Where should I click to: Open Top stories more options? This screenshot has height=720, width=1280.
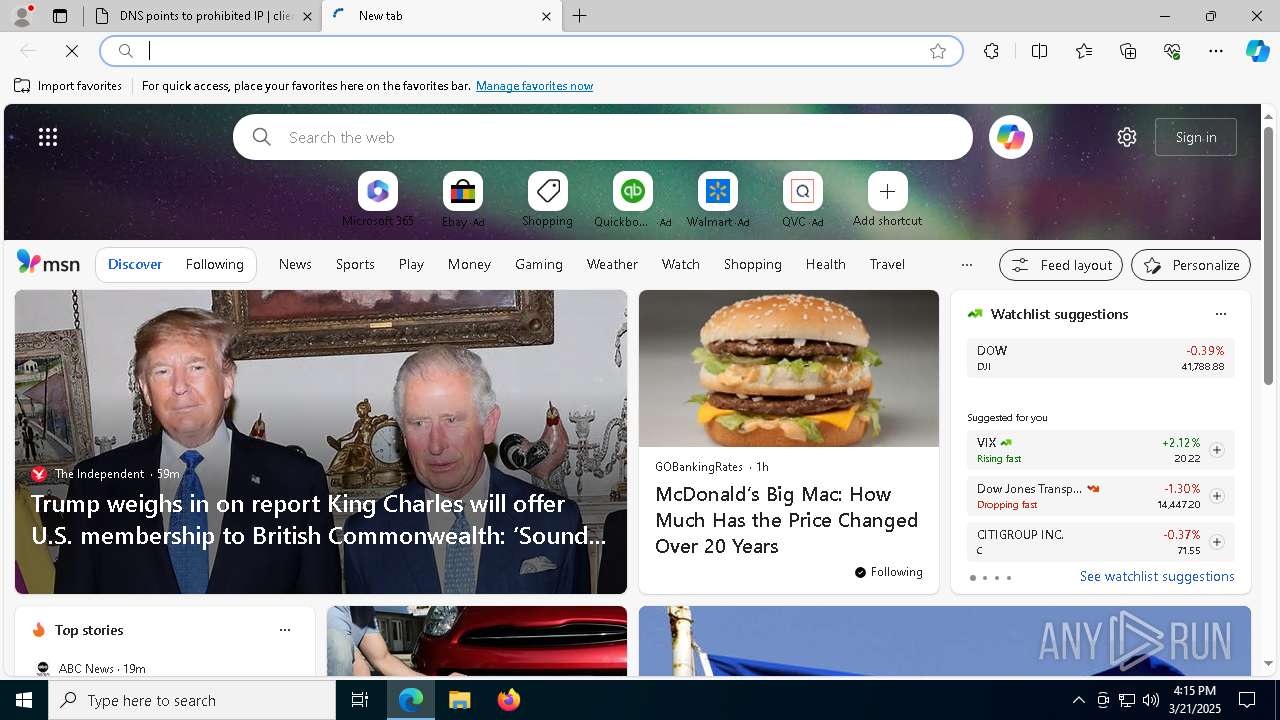[x=285, y=630]
